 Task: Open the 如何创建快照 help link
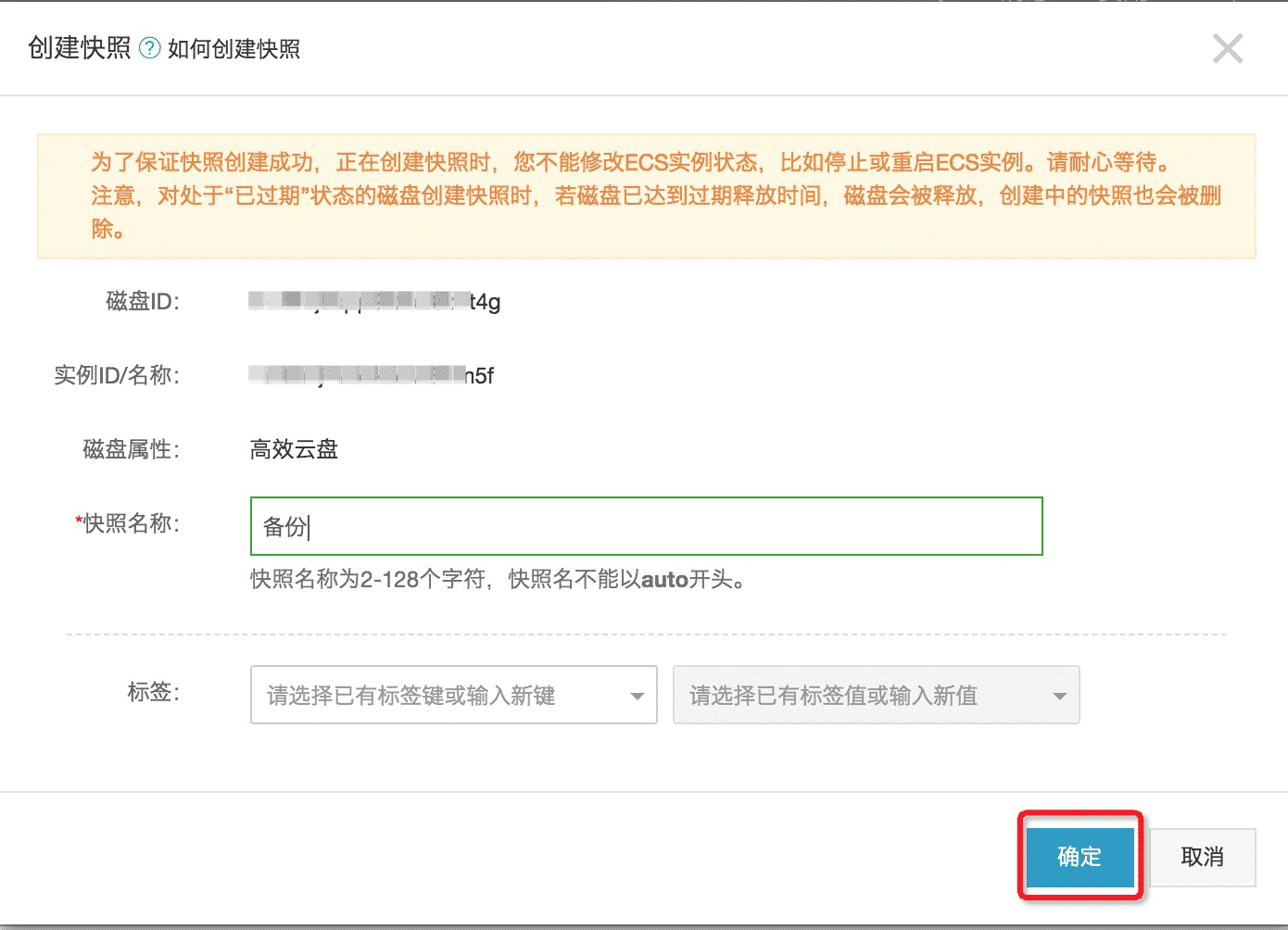pyautogui.click(x=234, y=49)
